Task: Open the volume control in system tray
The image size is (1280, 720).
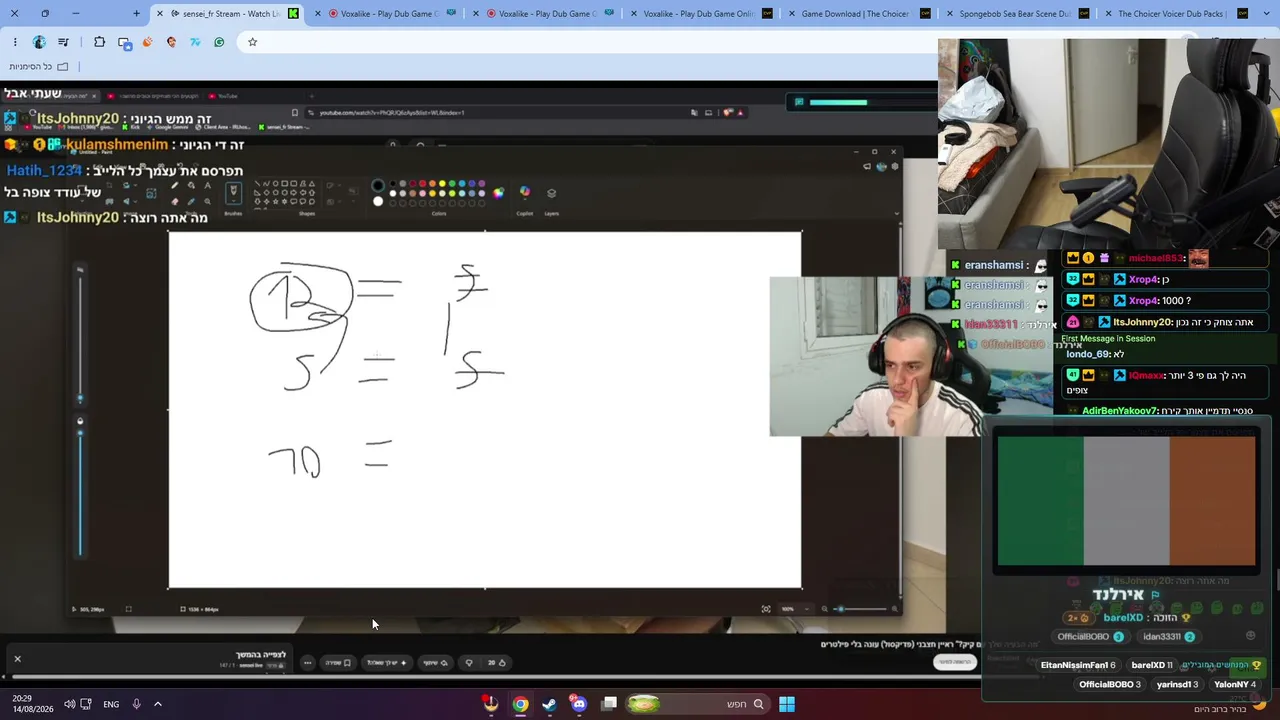Action: (x=69, y=704)
